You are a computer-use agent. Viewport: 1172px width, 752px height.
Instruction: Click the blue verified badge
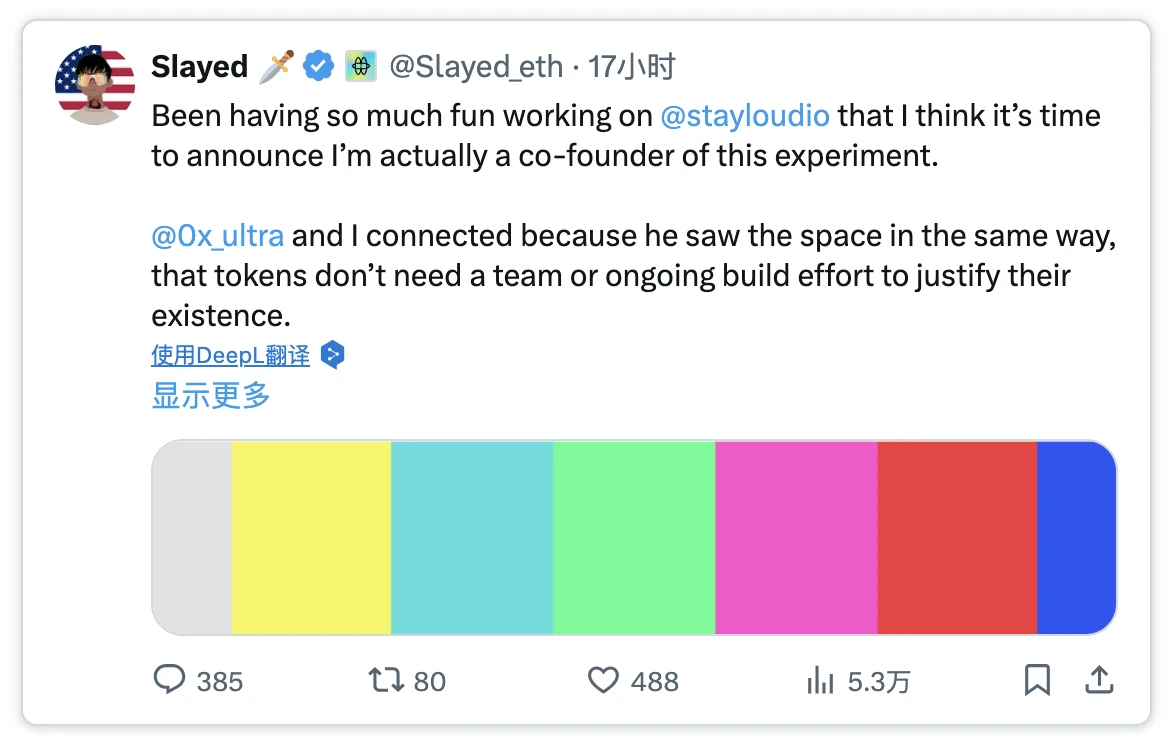point(319,67)
